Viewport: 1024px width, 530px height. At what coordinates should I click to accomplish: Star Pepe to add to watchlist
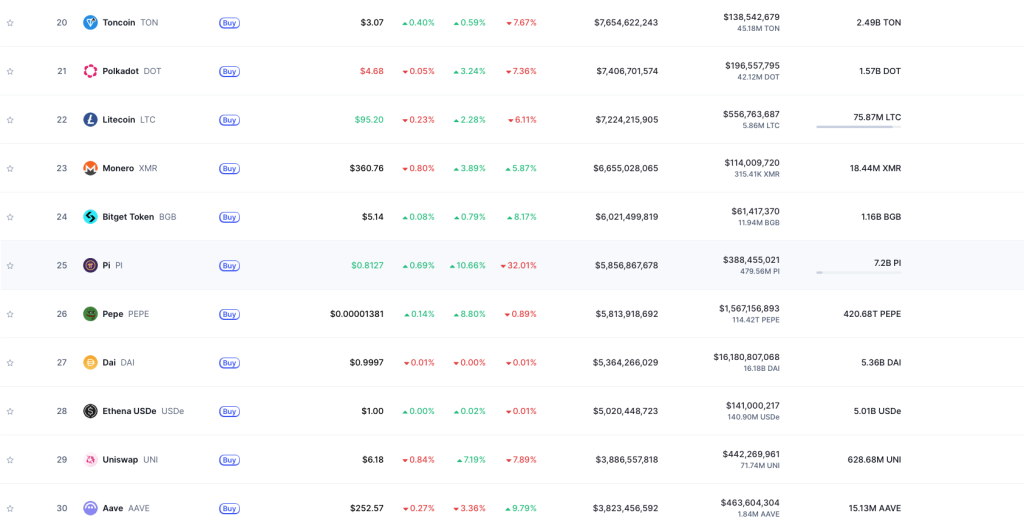(x=10, y=314)
